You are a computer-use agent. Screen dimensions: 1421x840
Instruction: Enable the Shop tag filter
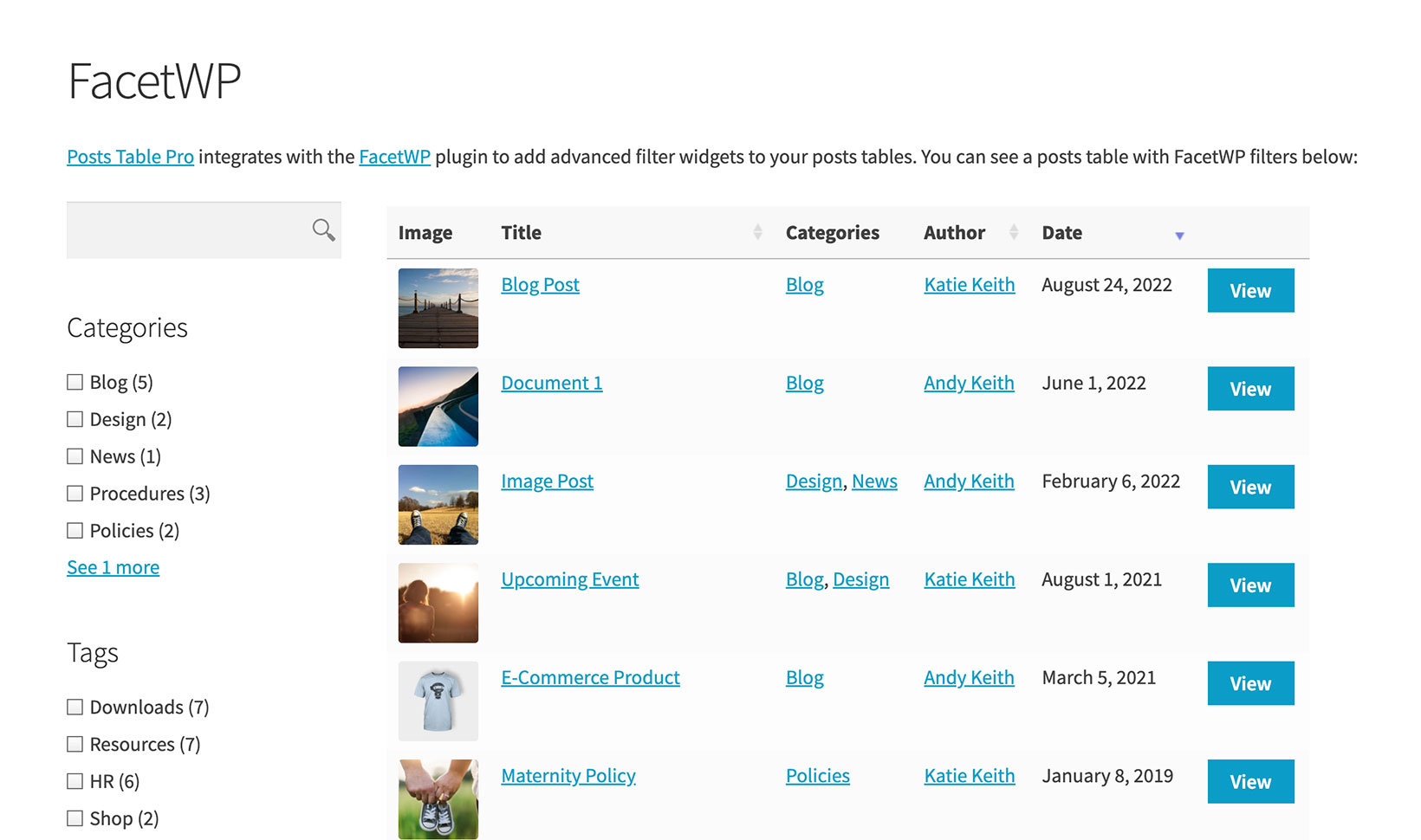75,817
